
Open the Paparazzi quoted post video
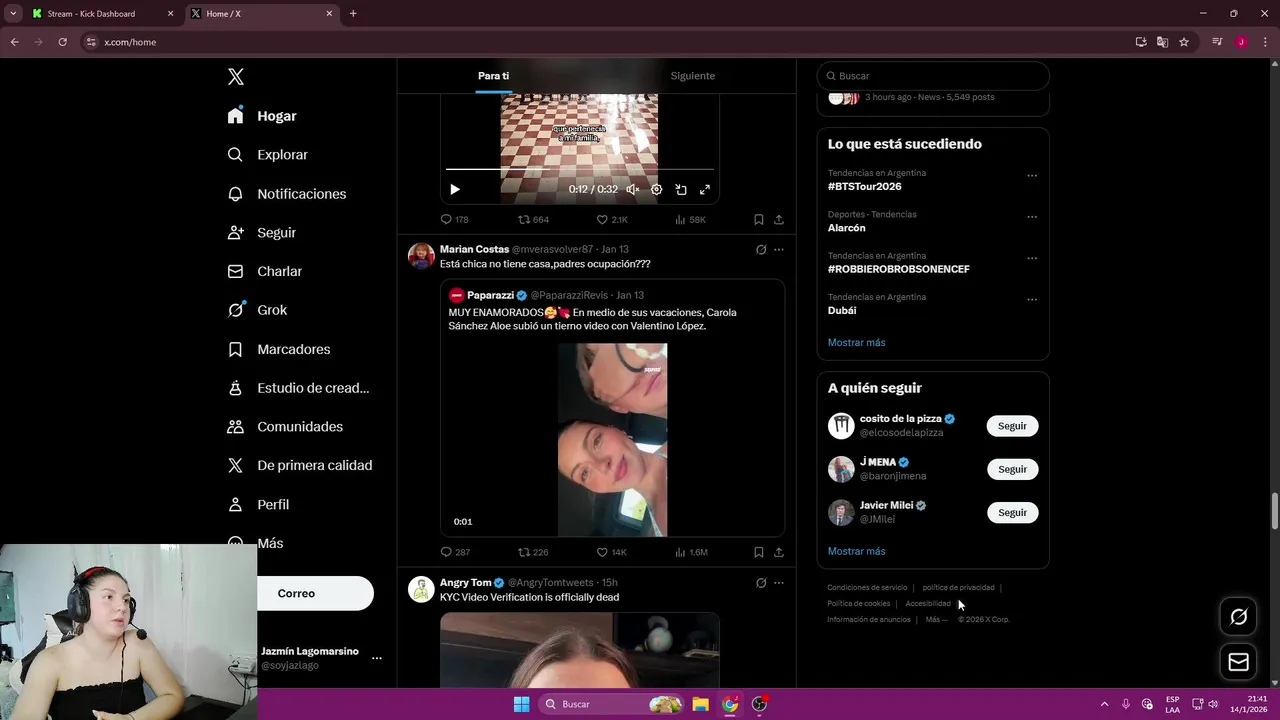(x=612, y=440)
